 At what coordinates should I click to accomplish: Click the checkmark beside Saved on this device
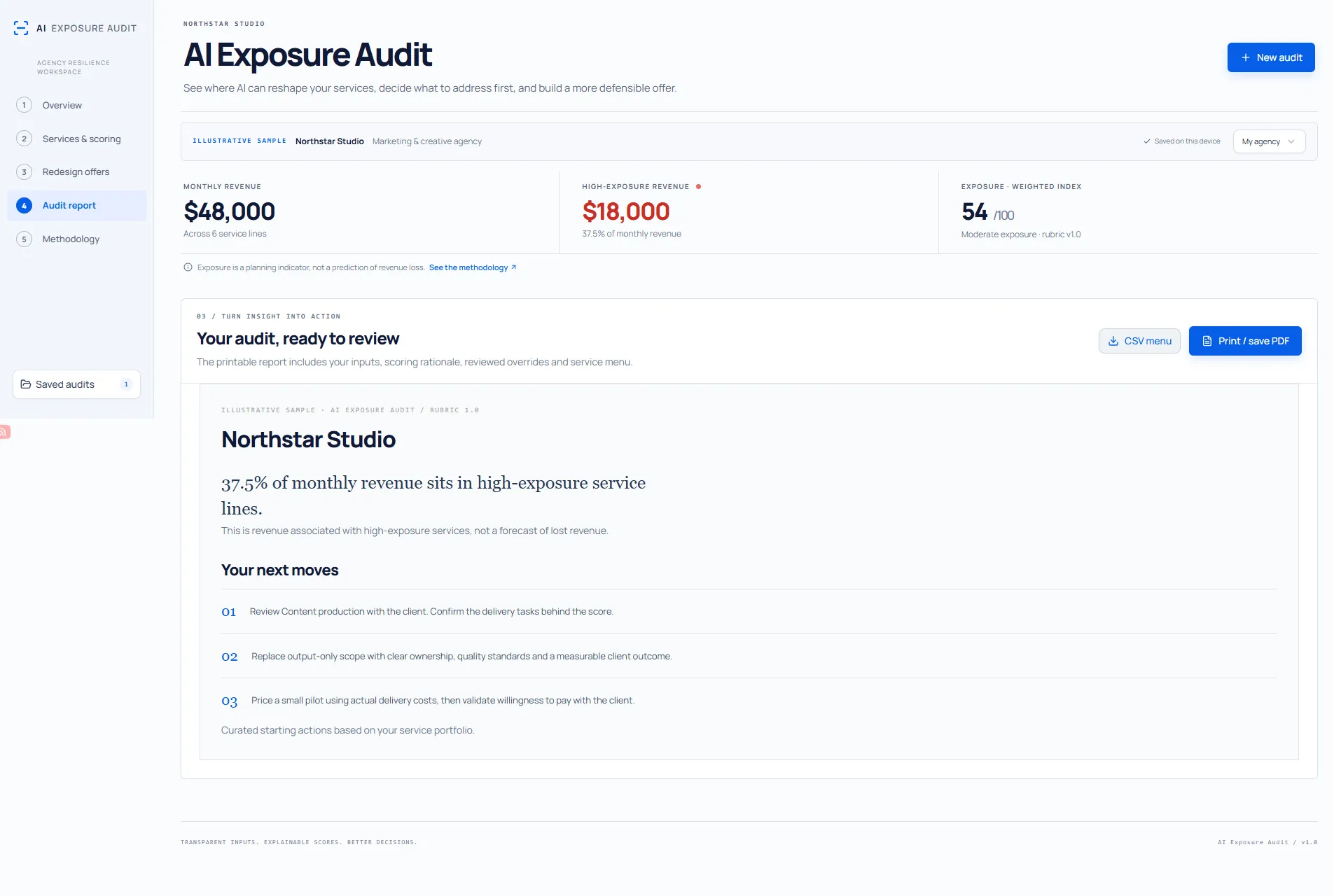pyautogui.click(x=1147, y=141)
